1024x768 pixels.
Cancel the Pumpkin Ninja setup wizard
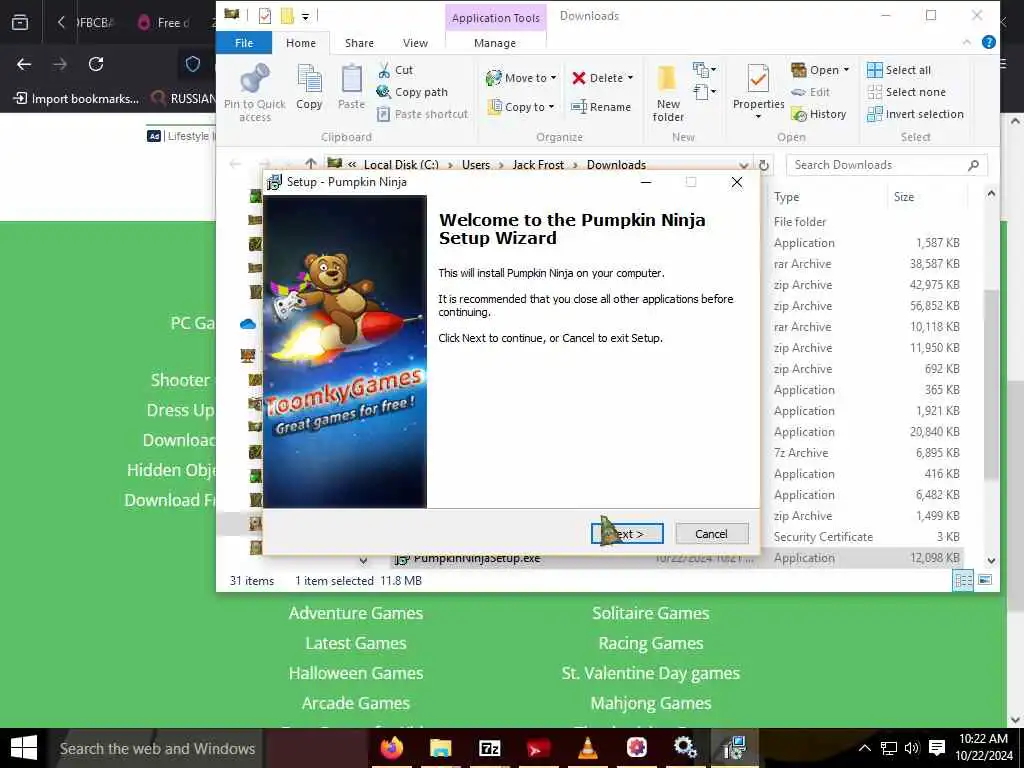click(711, 534)
